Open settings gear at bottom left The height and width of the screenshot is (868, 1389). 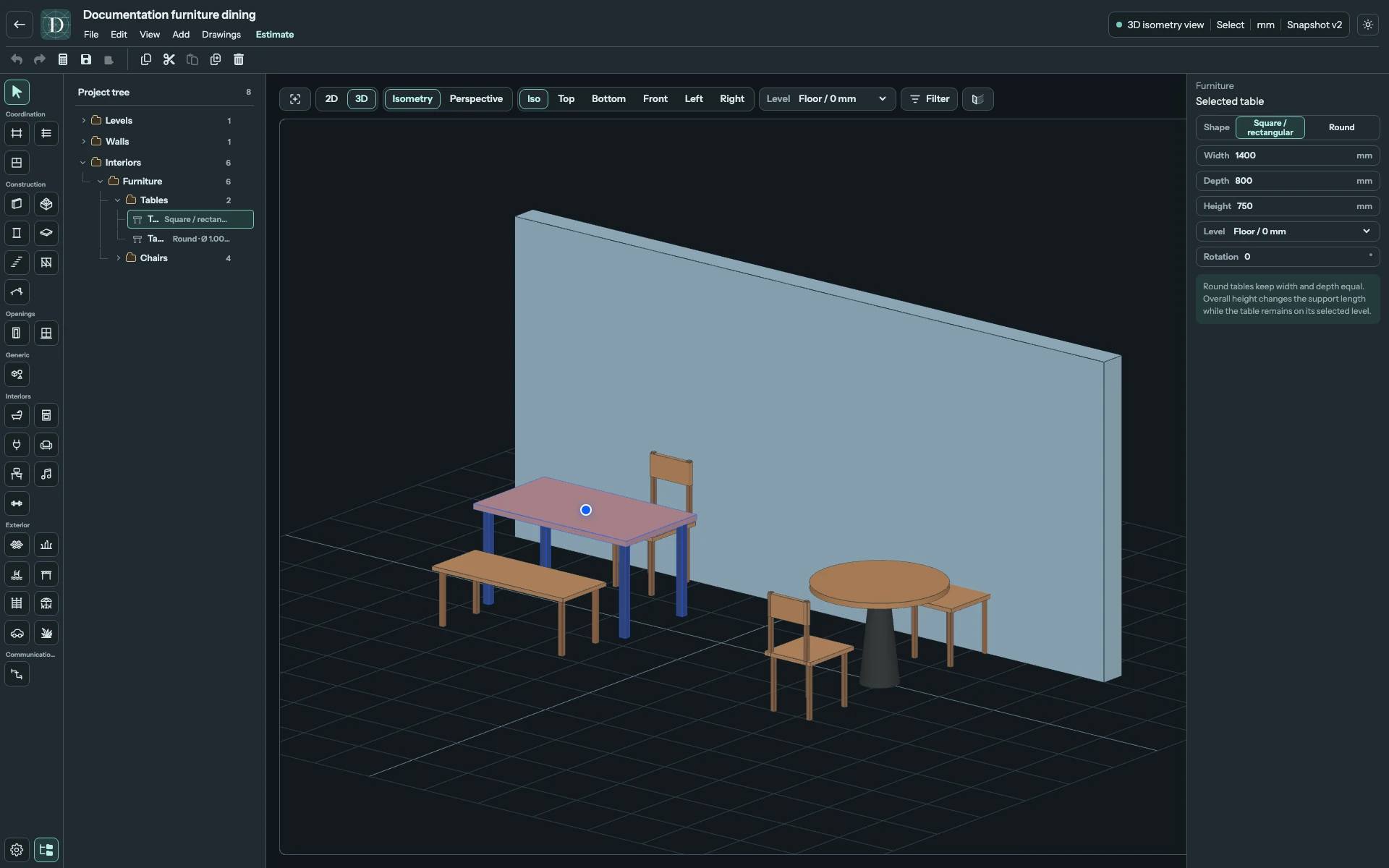(17, 850)
